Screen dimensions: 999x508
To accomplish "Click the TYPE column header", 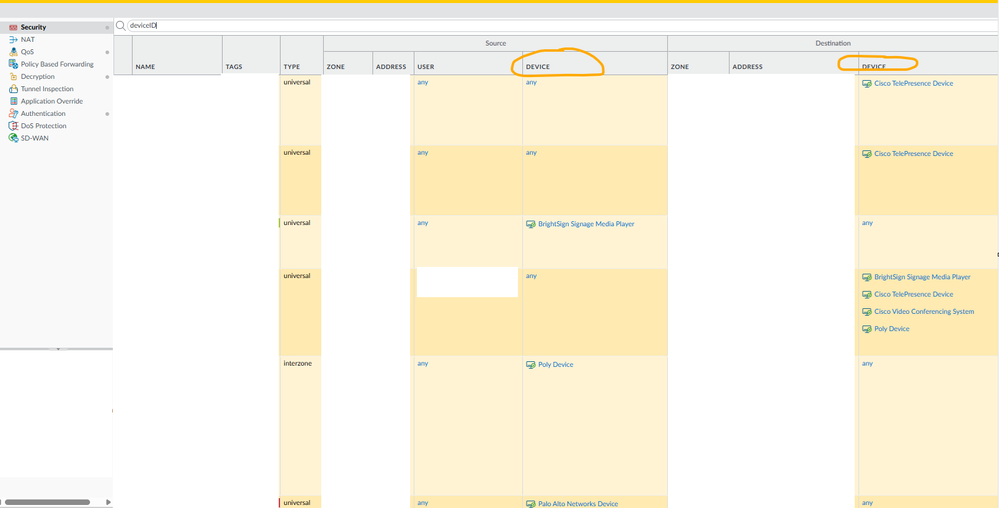I will pyautogui.click(x=291, y=66).
